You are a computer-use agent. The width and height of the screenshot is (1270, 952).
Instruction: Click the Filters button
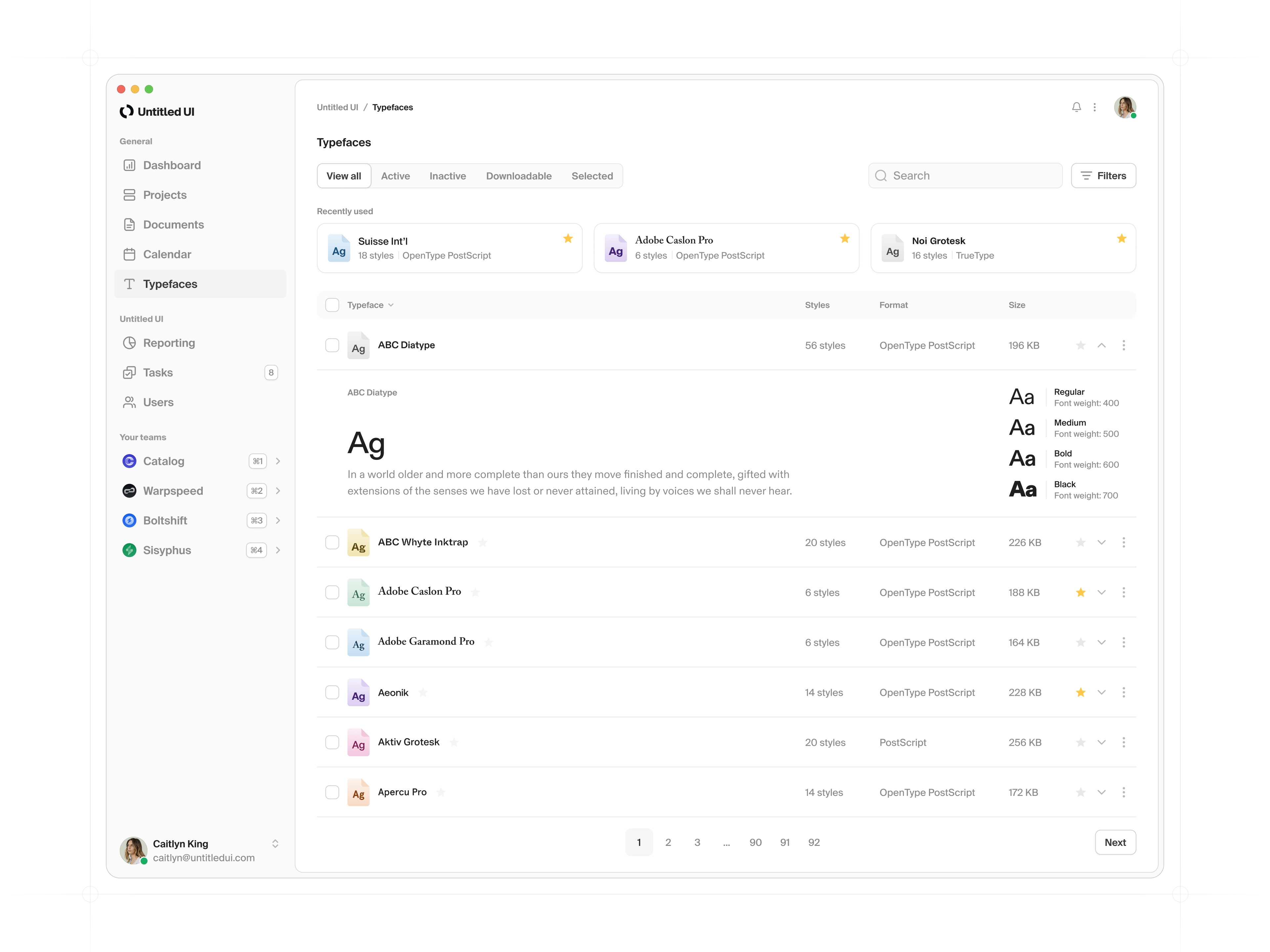[x=1103, y=176]
